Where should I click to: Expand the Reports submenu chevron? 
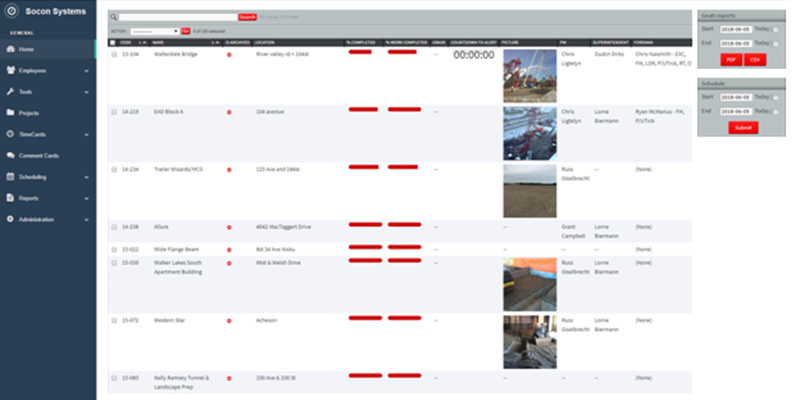87,198
